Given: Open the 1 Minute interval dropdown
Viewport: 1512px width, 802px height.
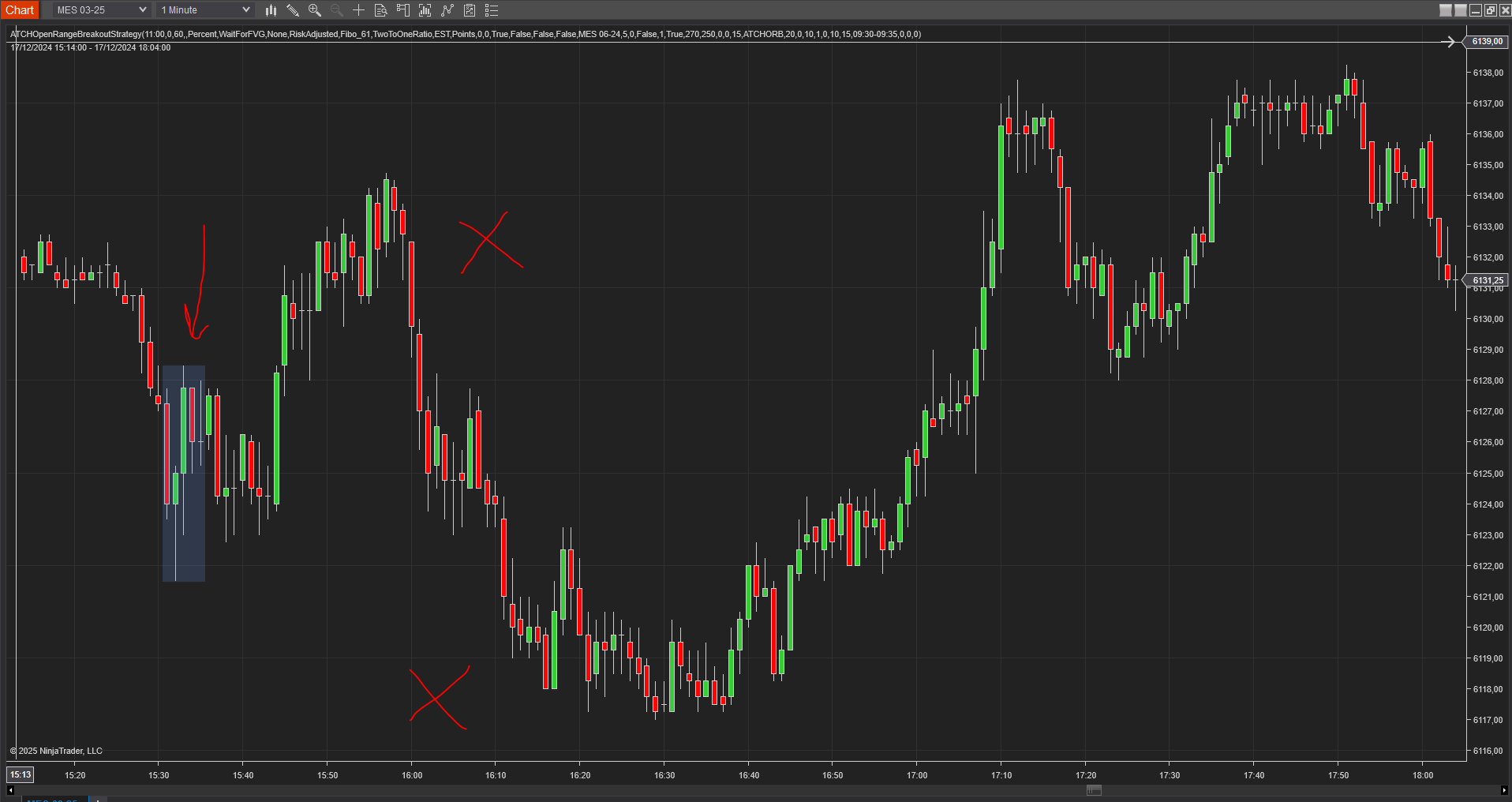Looking at the screenshot, I should (x=205, y=10).
